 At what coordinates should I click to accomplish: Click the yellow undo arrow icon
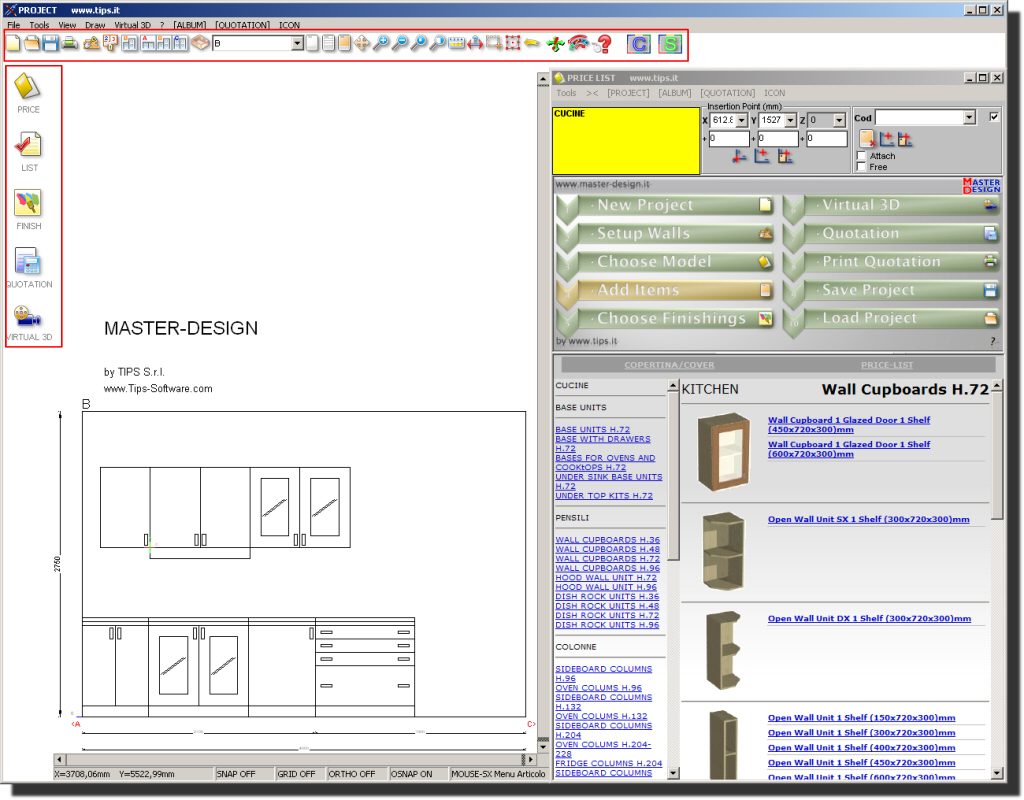[x=532, y=43]
